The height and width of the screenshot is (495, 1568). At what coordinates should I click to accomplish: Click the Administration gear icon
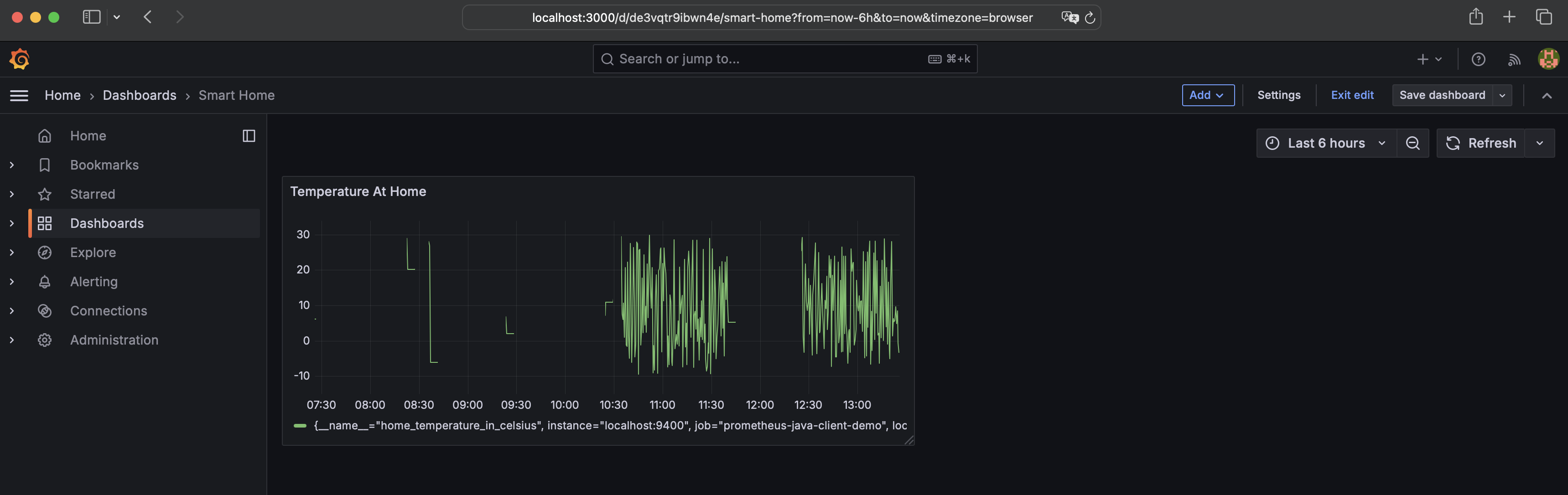tap(44, 340)
